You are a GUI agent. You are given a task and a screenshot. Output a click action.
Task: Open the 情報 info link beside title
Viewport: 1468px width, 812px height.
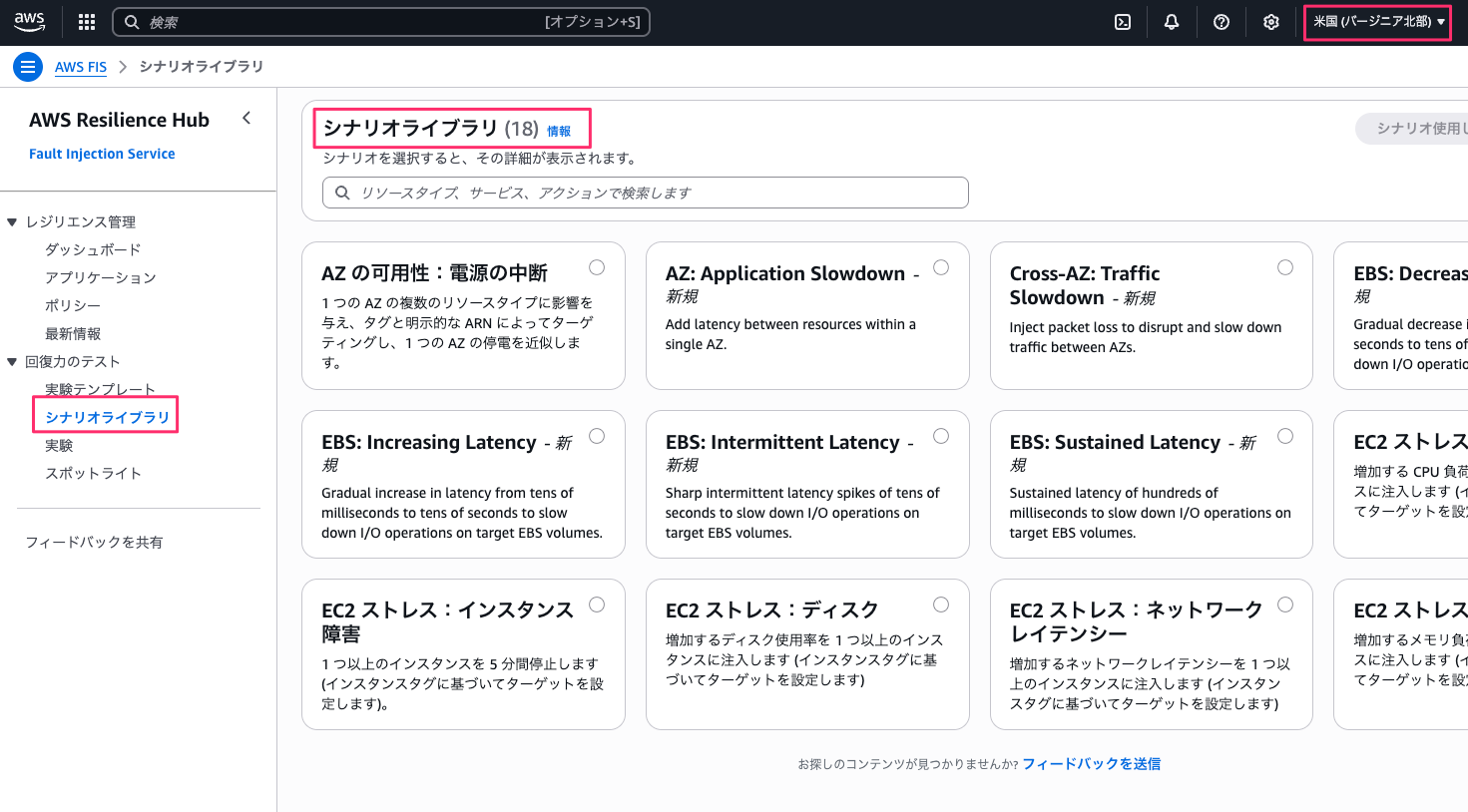pos(559,132)
